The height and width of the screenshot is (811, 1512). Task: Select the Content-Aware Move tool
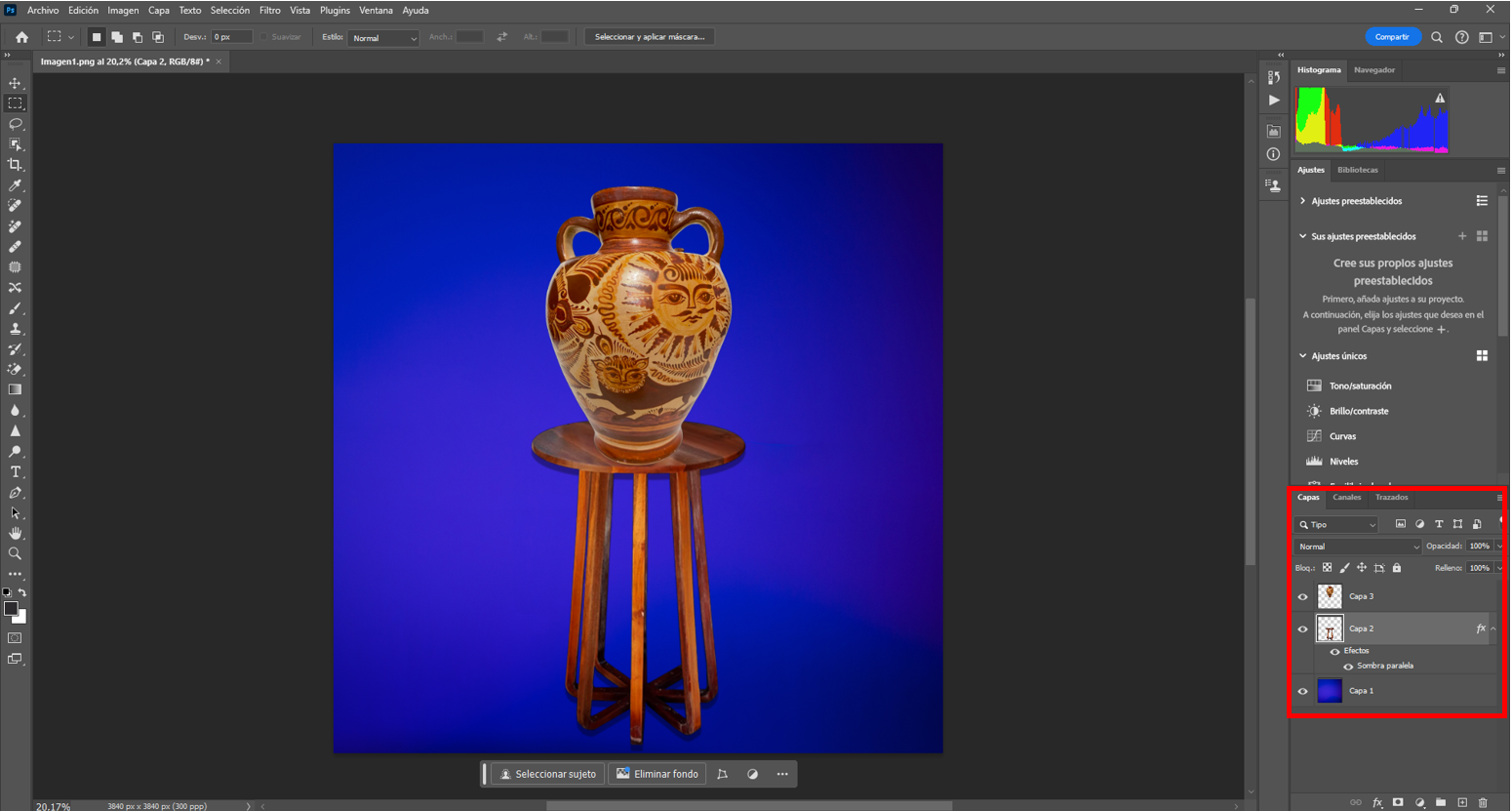pyautogui.click(x=15, y=288)
